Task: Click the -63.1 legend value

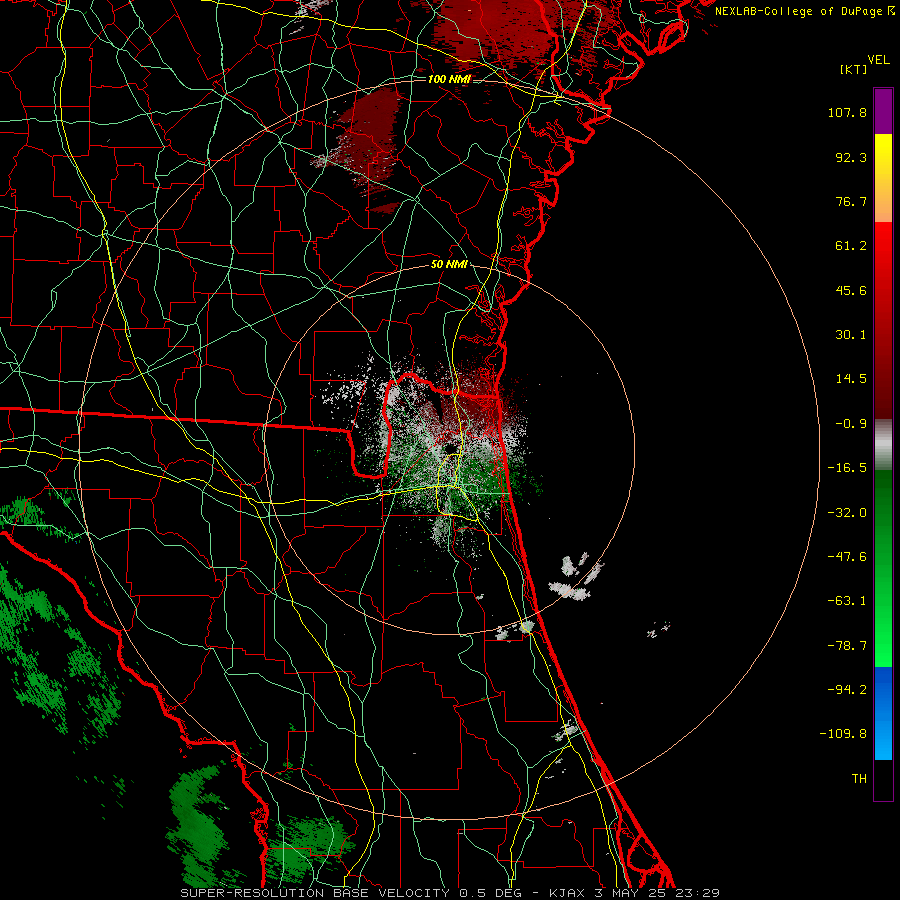Action: (x=847, y=601)
